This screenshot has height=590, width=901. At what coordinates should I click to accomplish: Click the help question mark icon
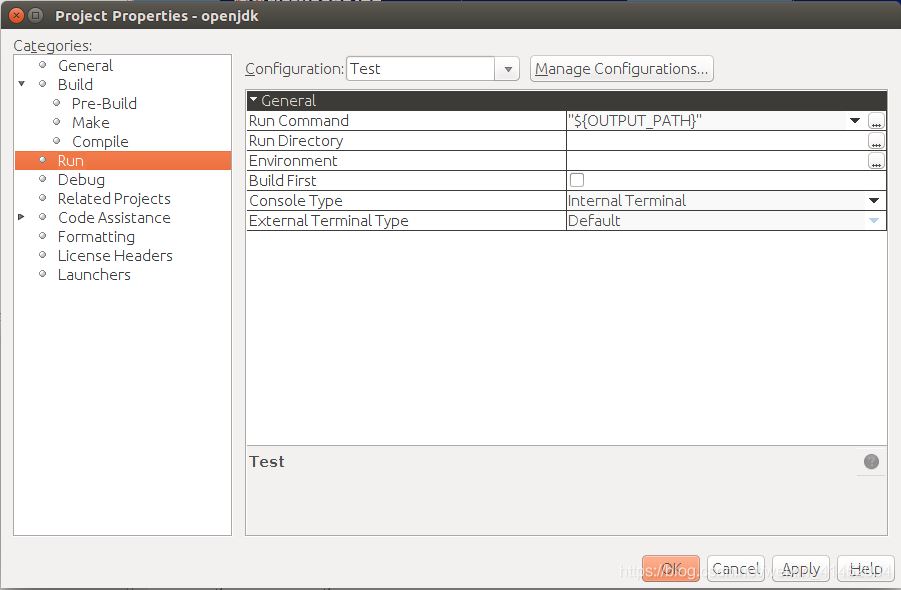[871, 461]
